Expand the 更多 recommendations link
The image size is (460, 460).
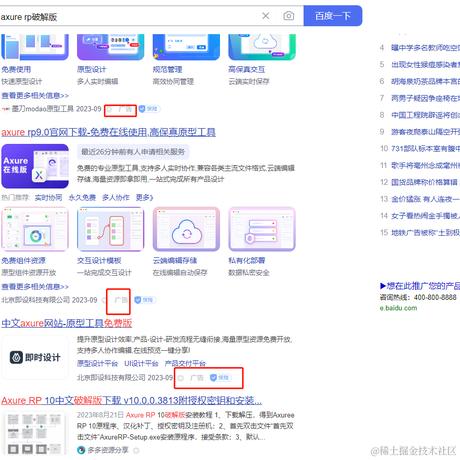tap(144, 198)
